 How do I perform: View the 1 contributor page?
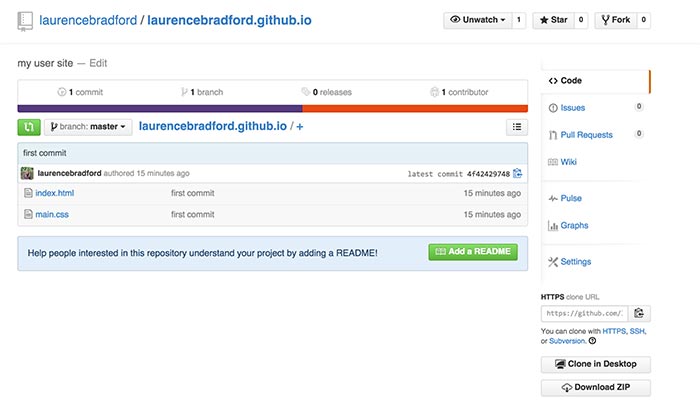[x=459, y=92]
